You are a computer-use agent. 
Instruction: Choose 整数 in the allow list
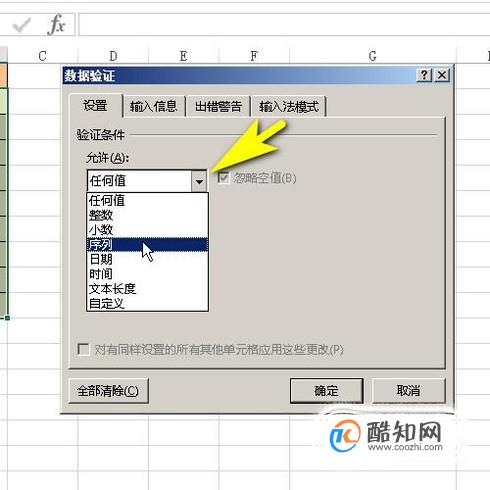[x=147, y=215]
